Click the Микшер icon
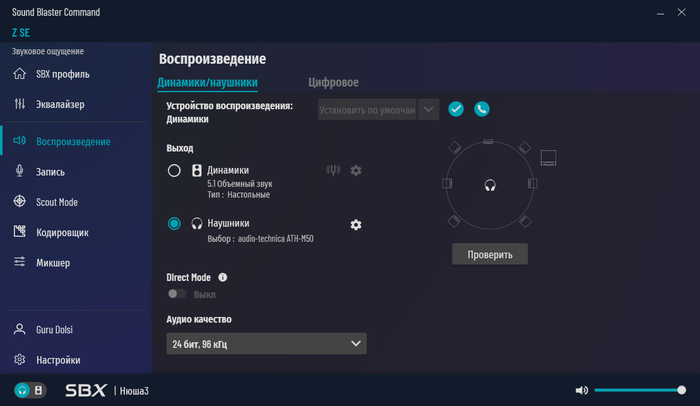Image resolution: width=700 pixels, height=406 pixels. pyautogui.click(x=20, y=262)
